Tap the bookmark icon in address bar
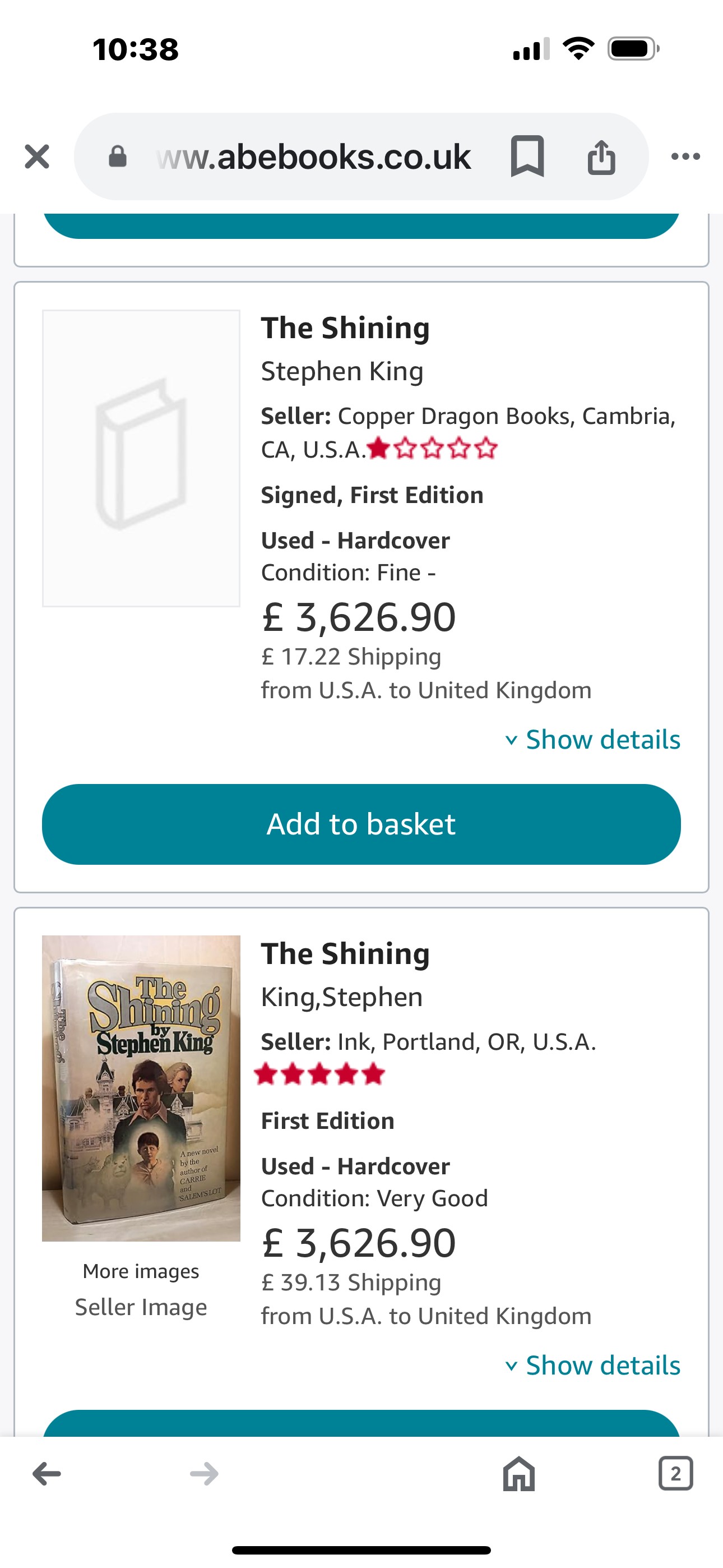The width and height of the screenshot is (723, 1568). tap(527, 156)
